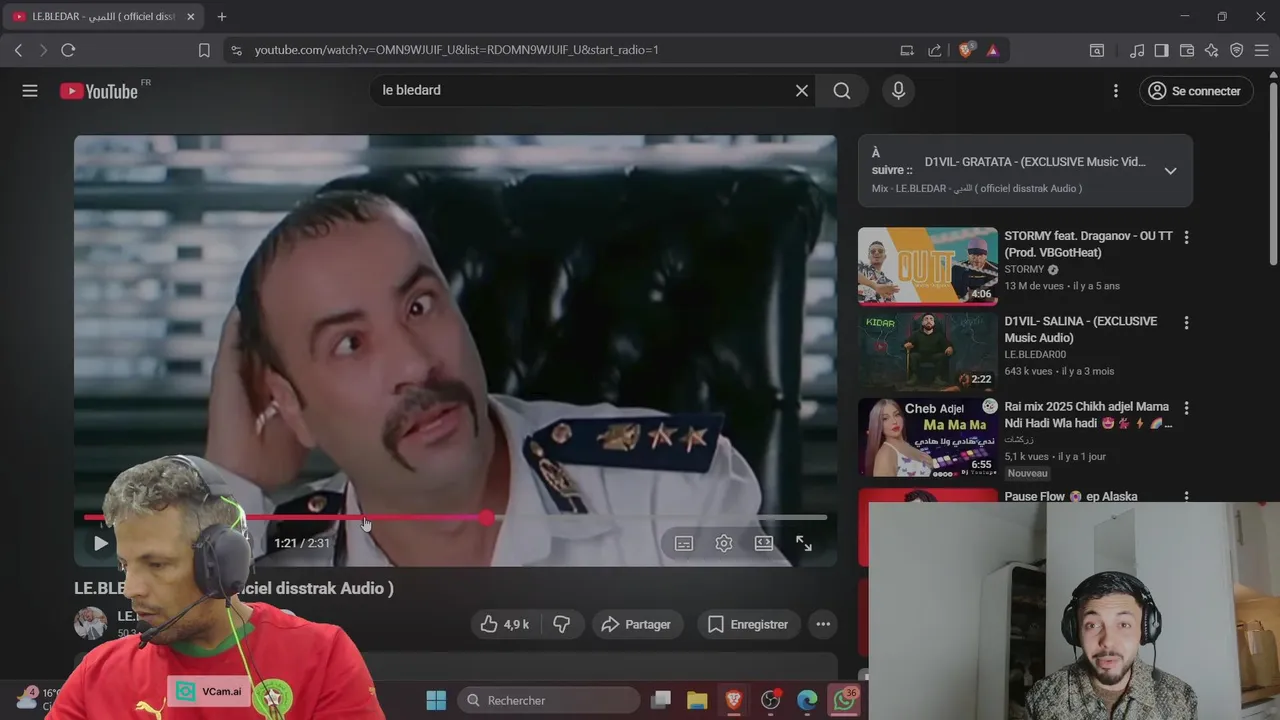Dislike the video with the thumbs-down button
Image resolution: width=1280 pixels, height=720 pixels.
562,624
